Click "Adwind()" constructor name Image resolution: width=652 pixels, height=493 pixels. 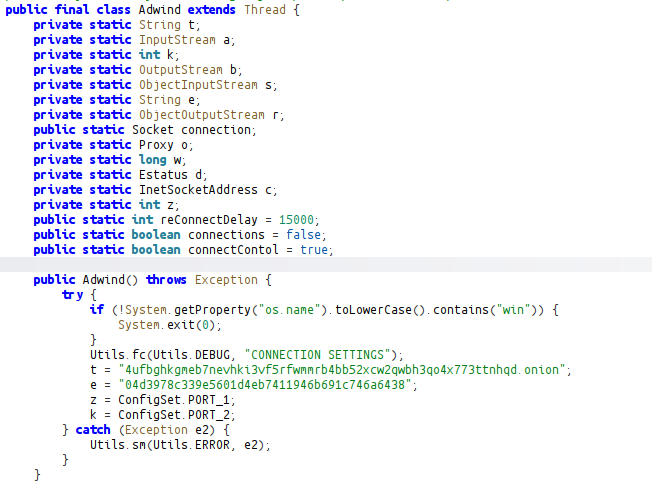pos(110,279)
